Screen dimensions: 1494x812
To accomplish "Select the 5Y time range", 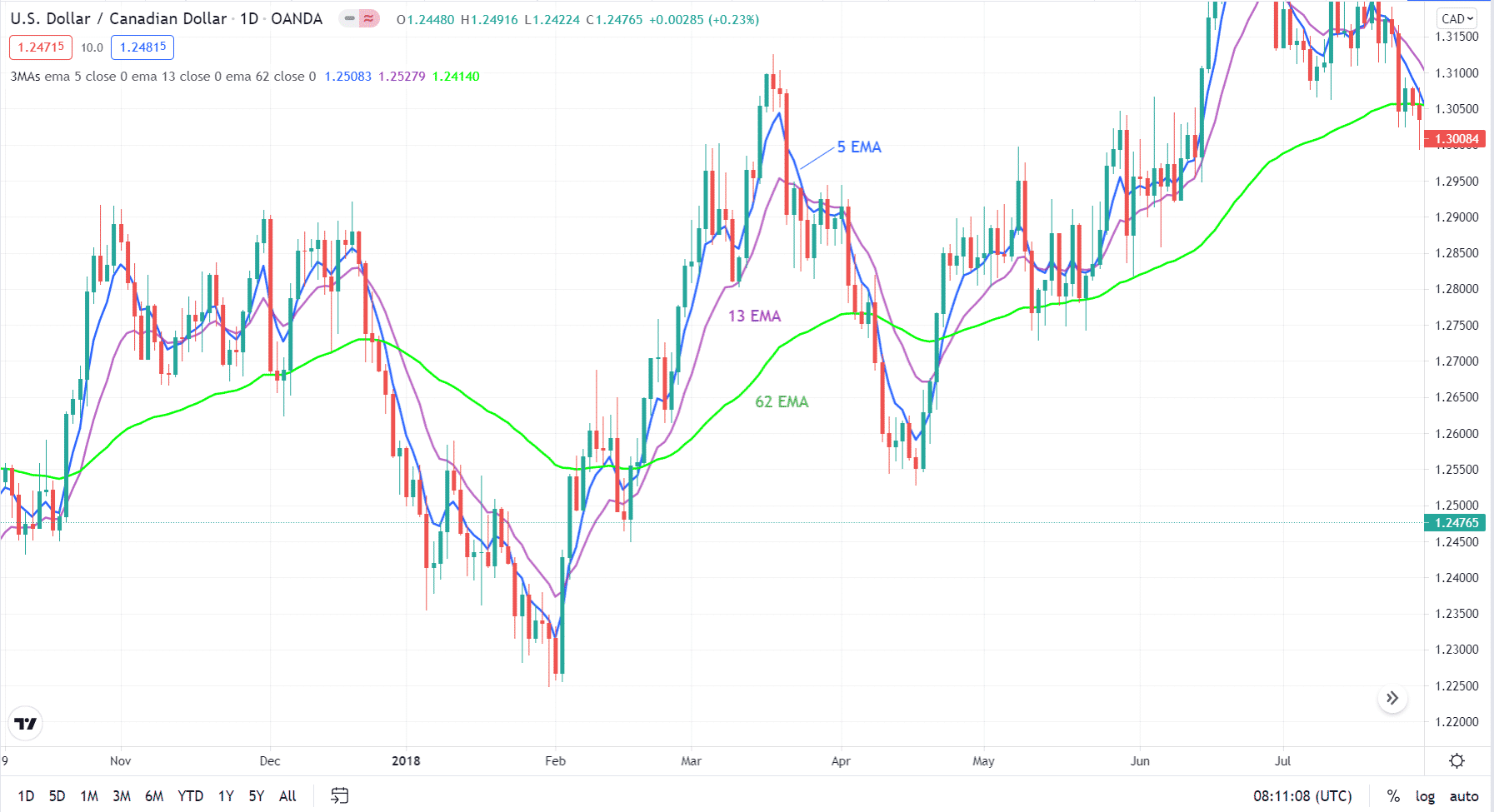I will pyautogui.click(x=257, y=795).
